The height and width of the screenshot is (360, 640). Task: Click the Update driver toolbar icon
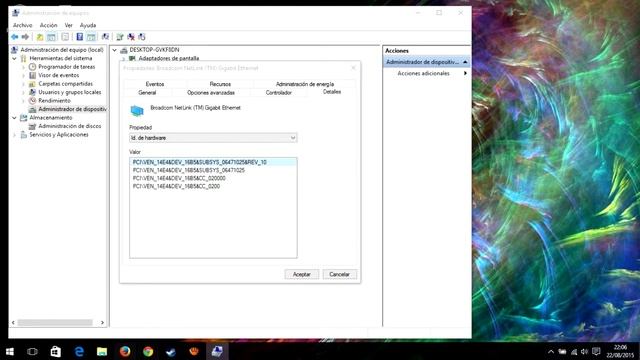pyautogui.click(x=120, y=37)
